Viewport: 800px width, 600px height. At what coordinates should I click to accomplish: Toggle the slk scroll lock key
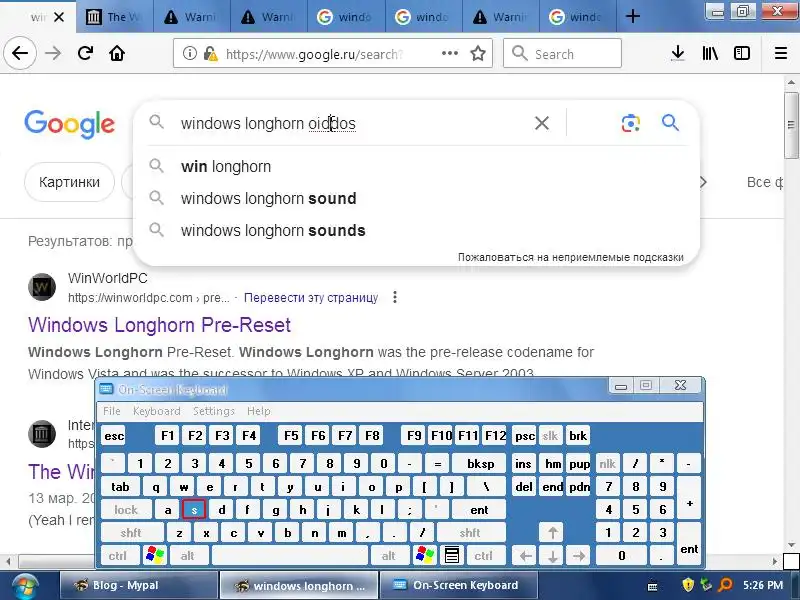click(551, 436)
